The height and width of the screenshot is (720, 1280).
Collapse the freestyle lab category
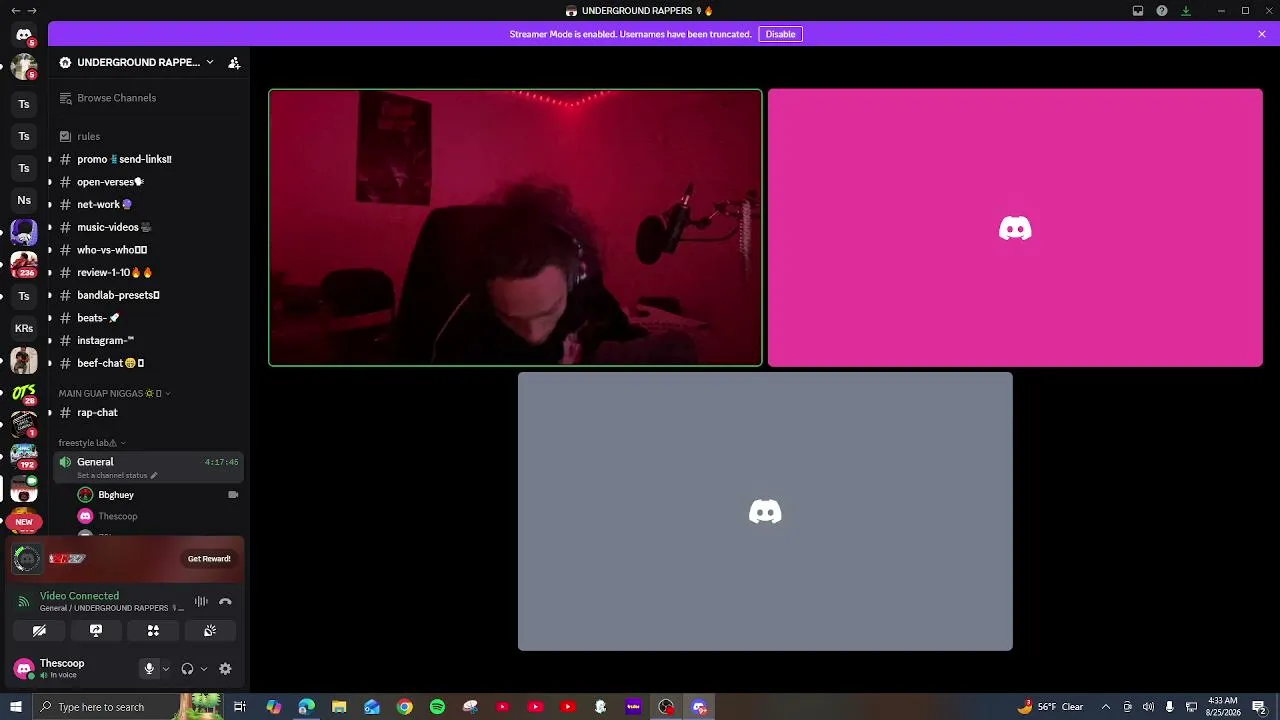92,442
